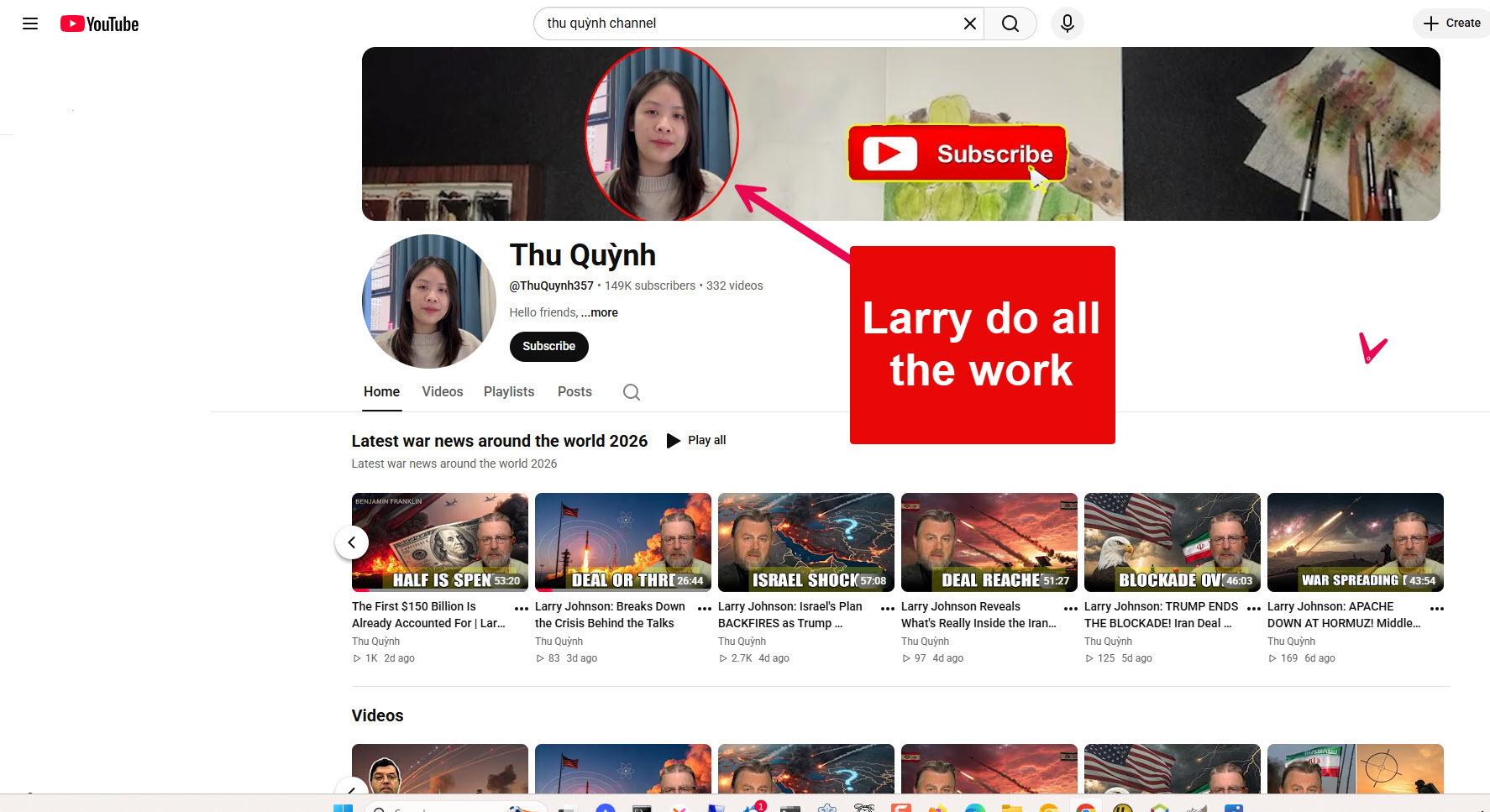Play the 'HALF IS SPENT' thumbnail video
The image size is (1490, 812).
coord(440,542)
